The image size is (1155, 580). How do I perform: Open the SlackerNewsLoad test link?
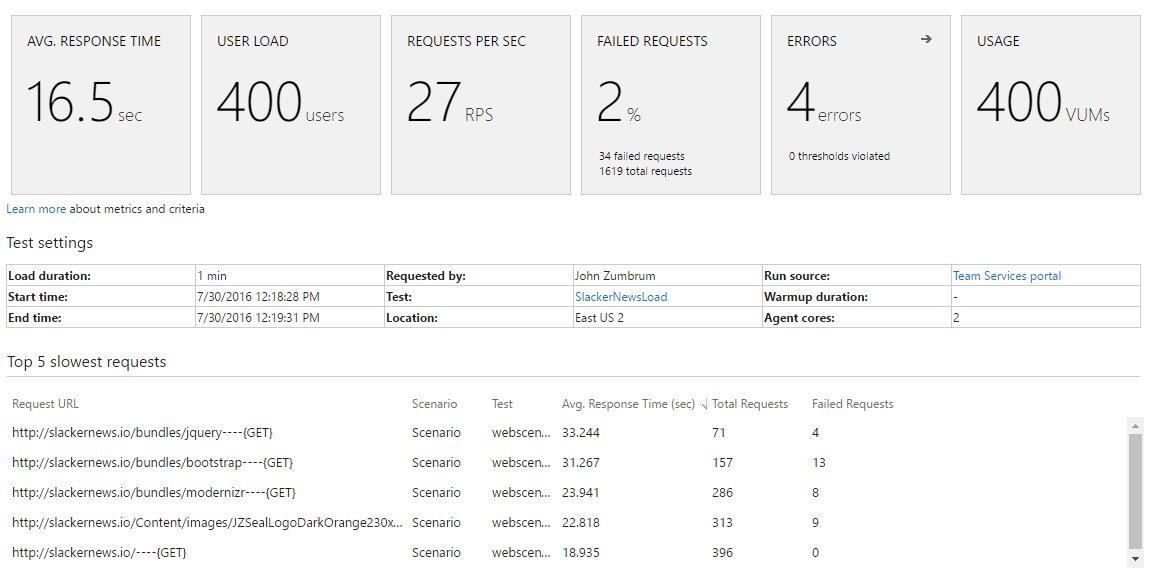[620, 297]
